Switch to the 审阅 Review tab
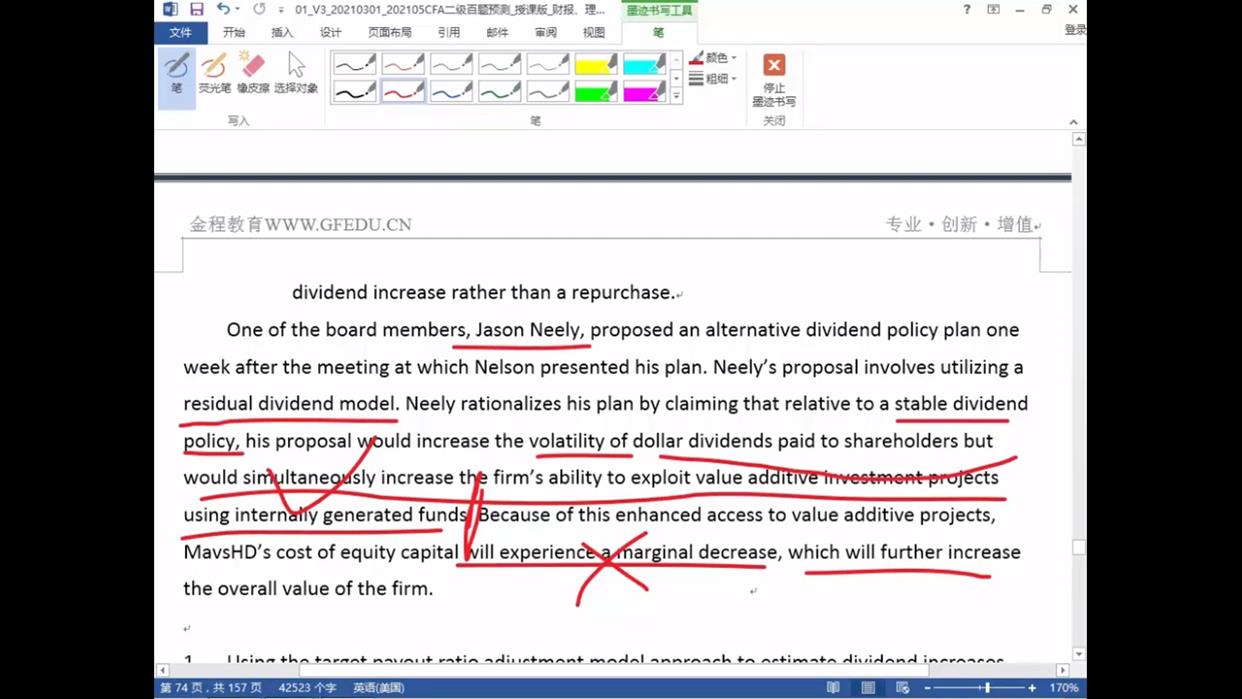This screenshot has height=699, width=1242. (545, 33)
